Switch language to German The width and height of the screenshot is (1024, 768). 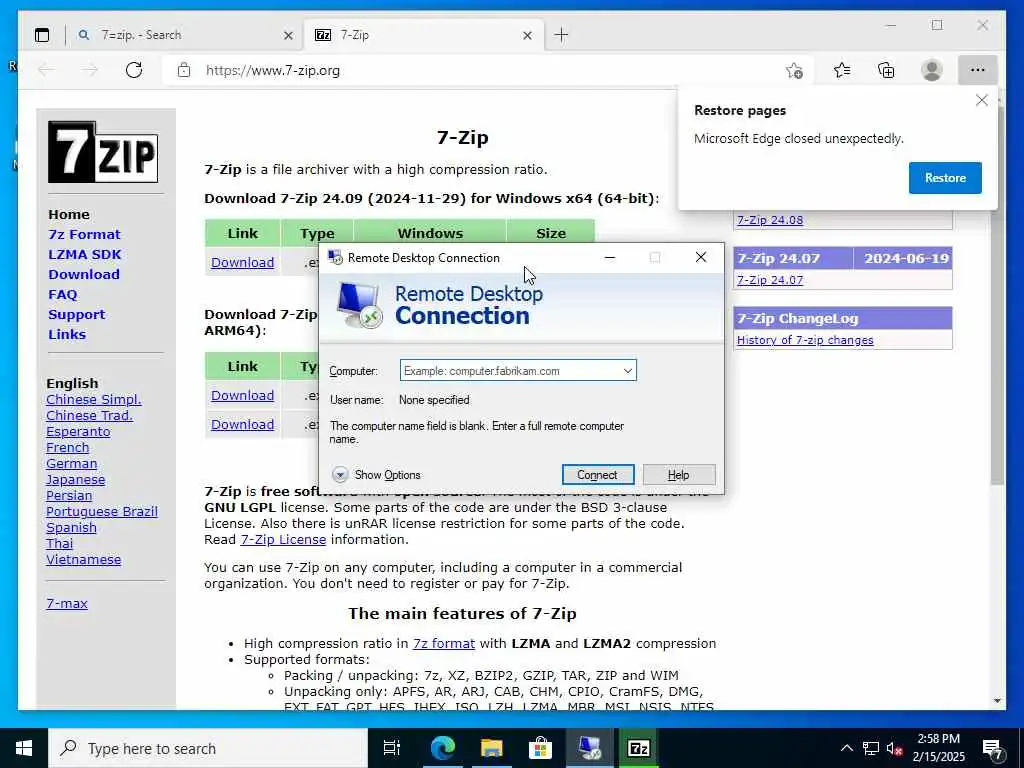point(71,464)
